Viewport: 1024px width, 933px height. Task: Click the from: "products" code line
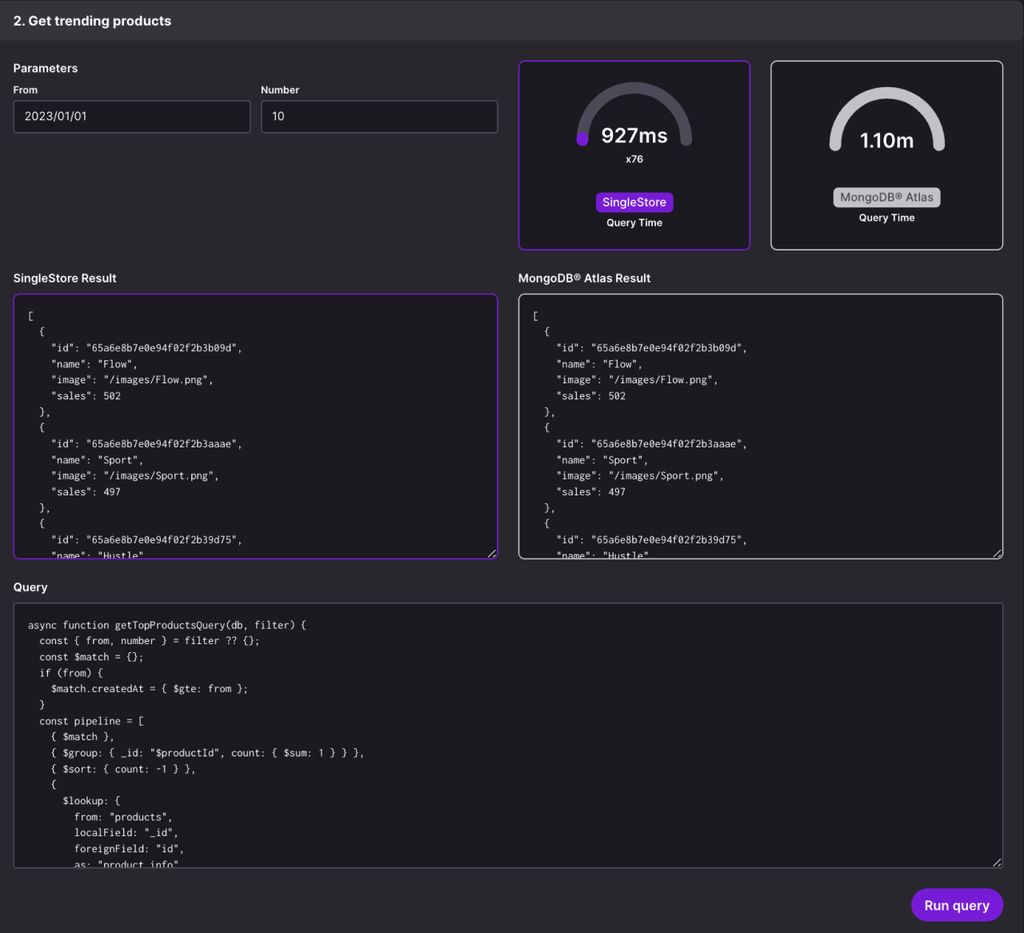pos(123,817)
